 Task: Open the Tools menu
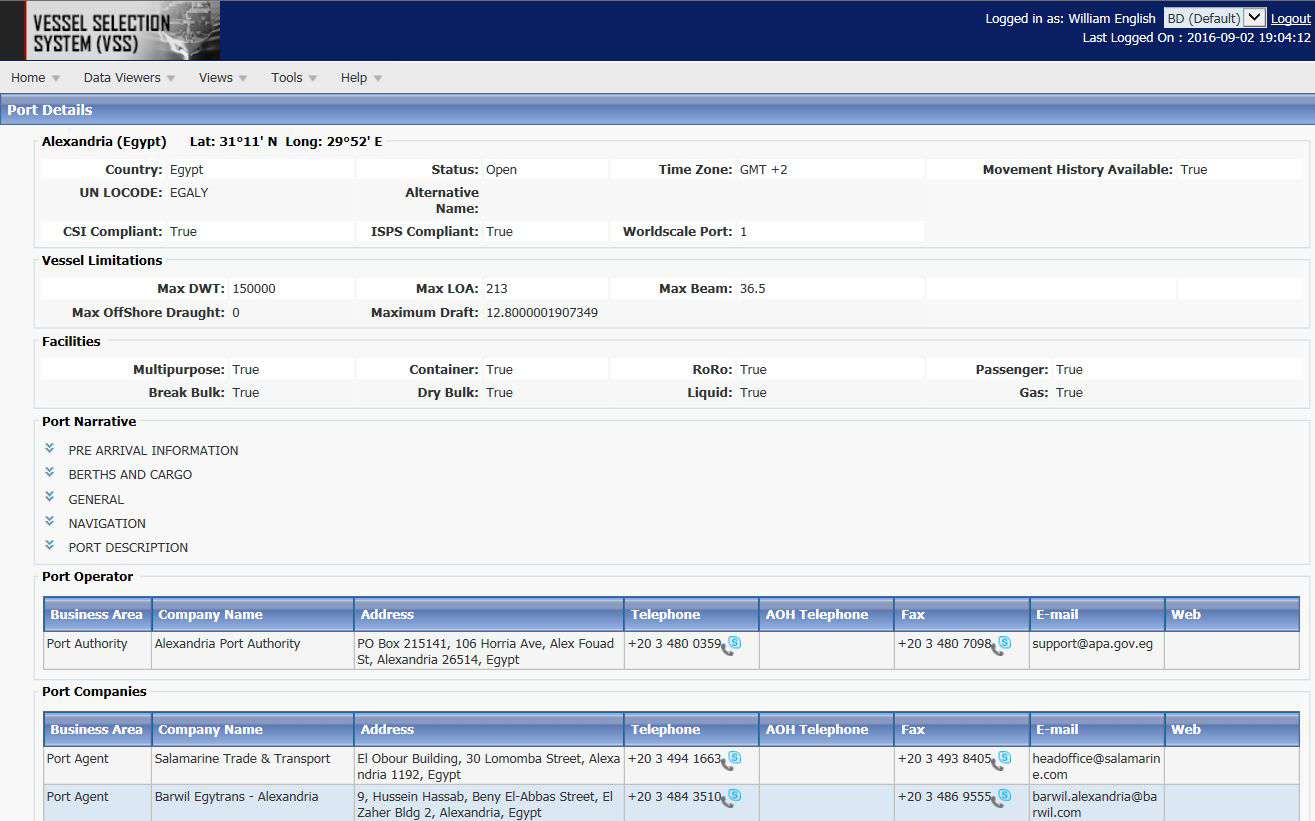(x=293, y=78)
